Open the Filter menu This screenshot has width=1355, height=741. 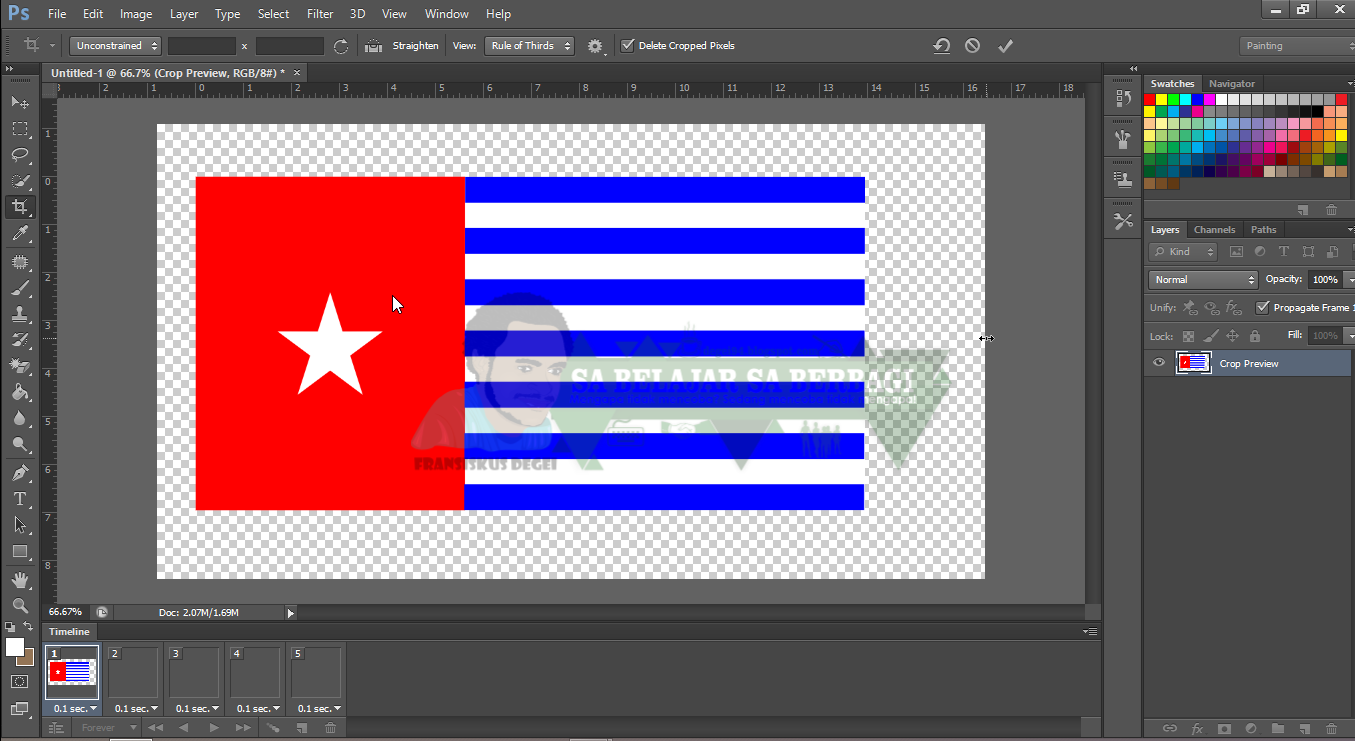click(320, 14)
